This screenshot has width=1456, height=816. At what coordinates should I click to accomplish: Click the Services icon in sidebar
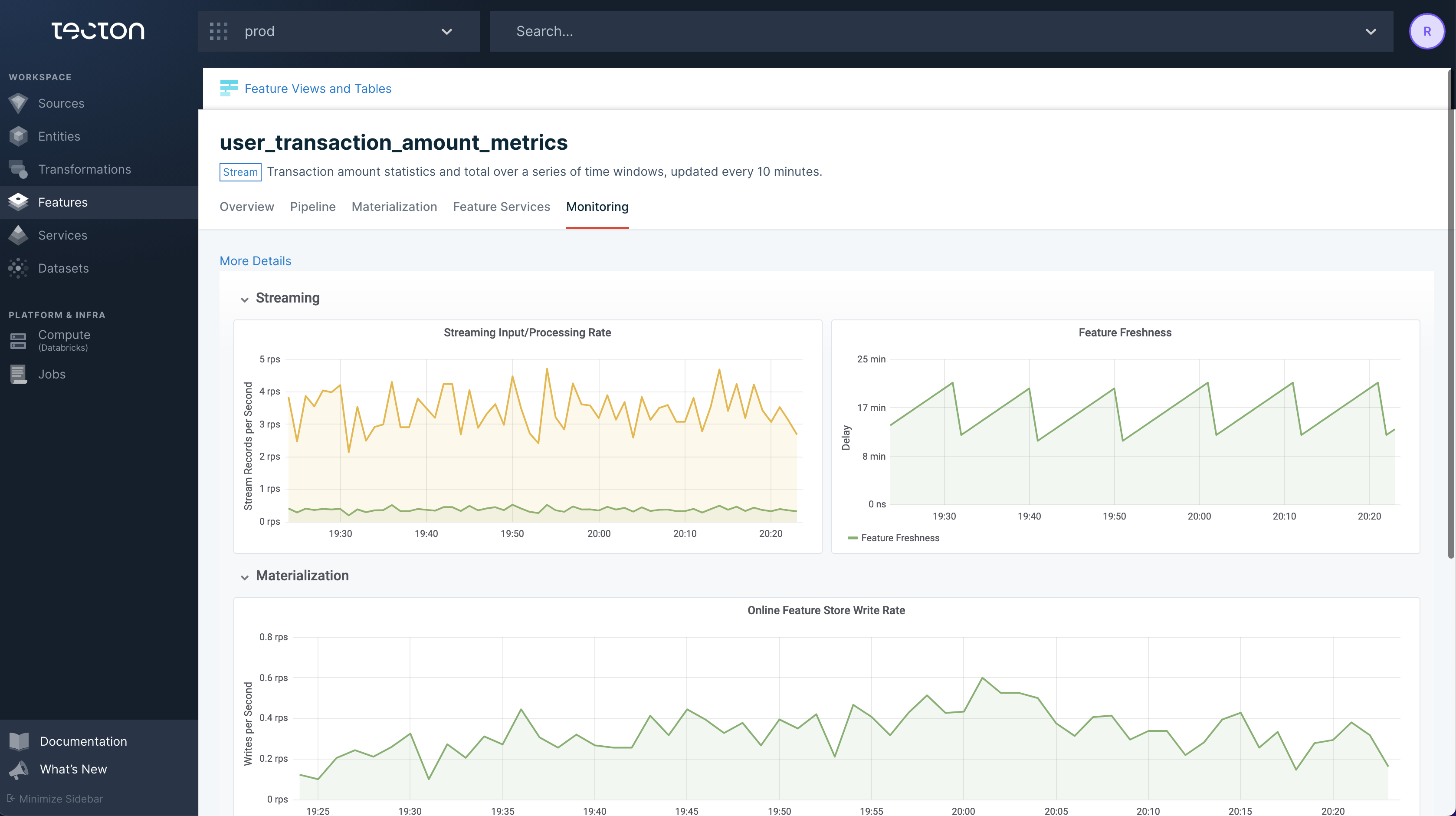(x=19, y=235)
